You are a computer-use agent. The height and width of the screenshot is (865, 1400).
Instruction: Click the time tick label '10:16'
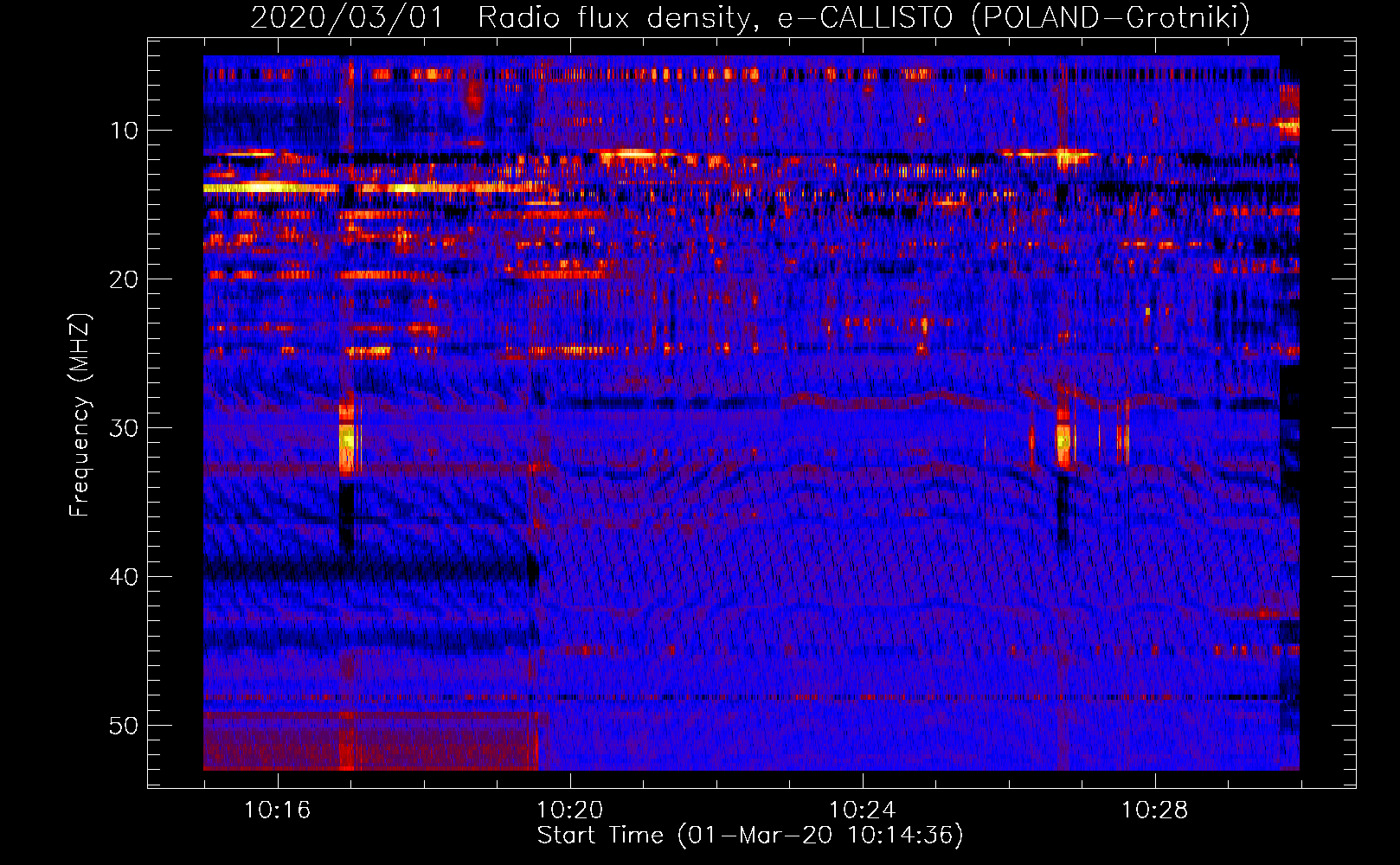pos(277,811)
